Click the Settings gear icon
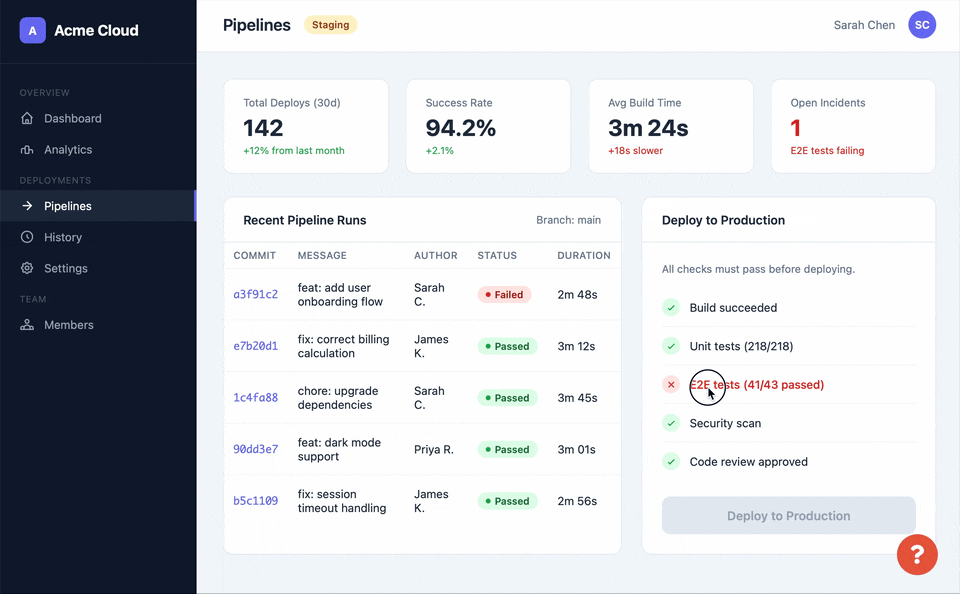 click(27, 269)
